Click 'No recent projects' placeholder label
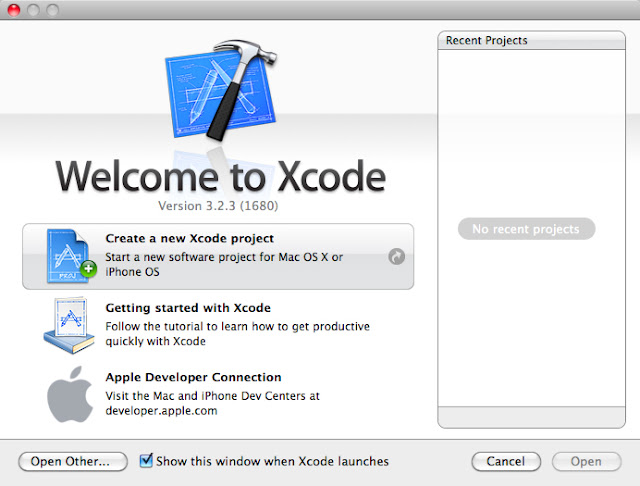Screen dimensions: 640x486 (526, 229)
